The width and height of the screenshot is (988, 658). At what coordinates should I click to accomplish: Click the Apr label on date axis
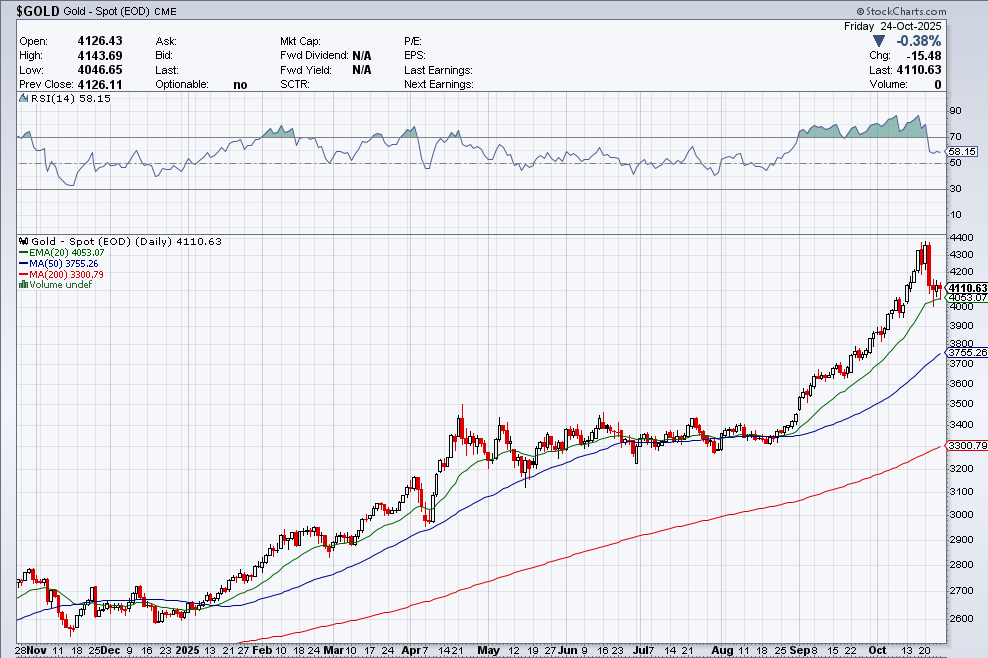click(411, 650)
